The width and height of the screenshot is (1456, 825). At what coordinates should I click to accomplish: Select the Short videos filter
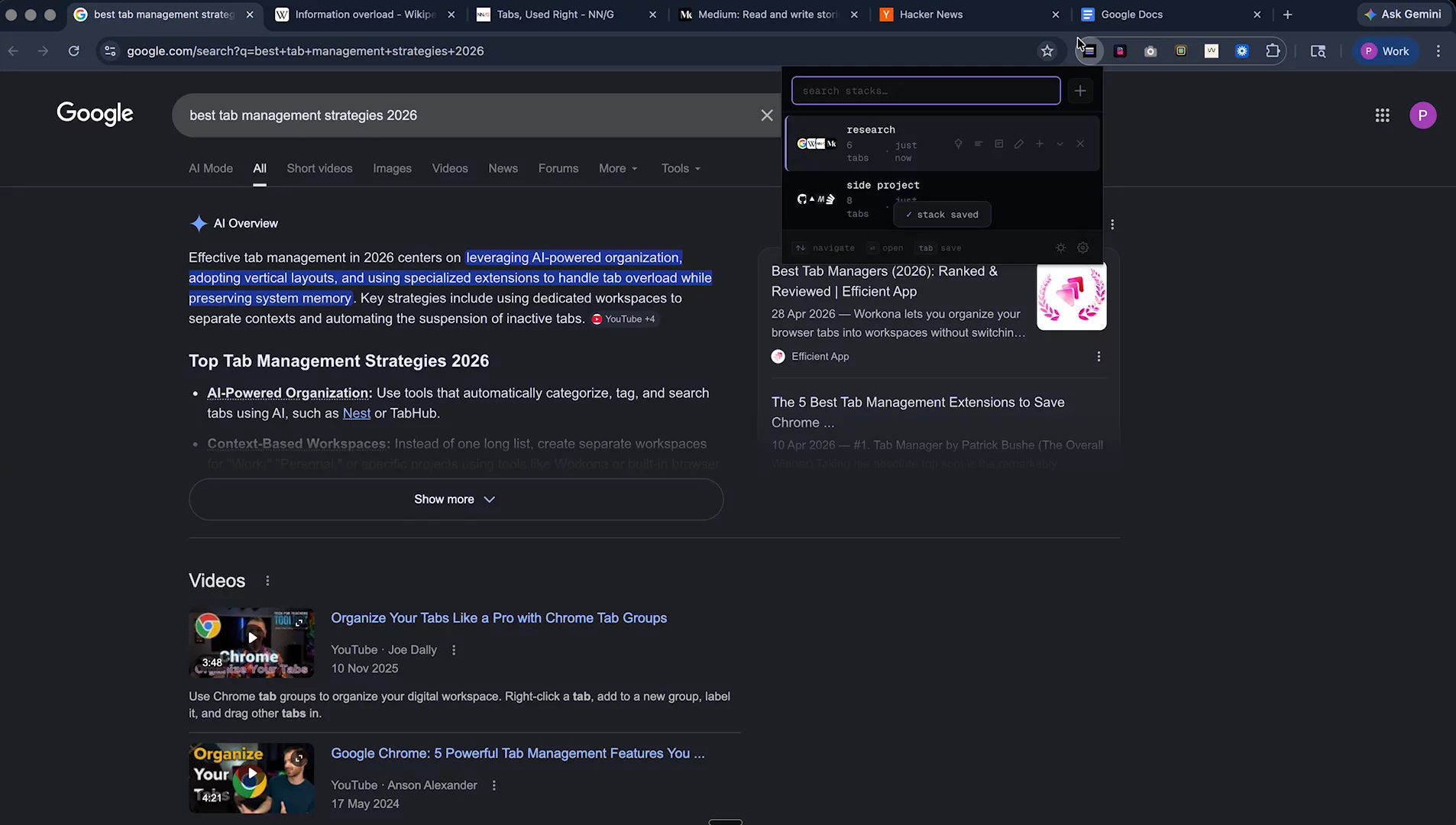319,168
